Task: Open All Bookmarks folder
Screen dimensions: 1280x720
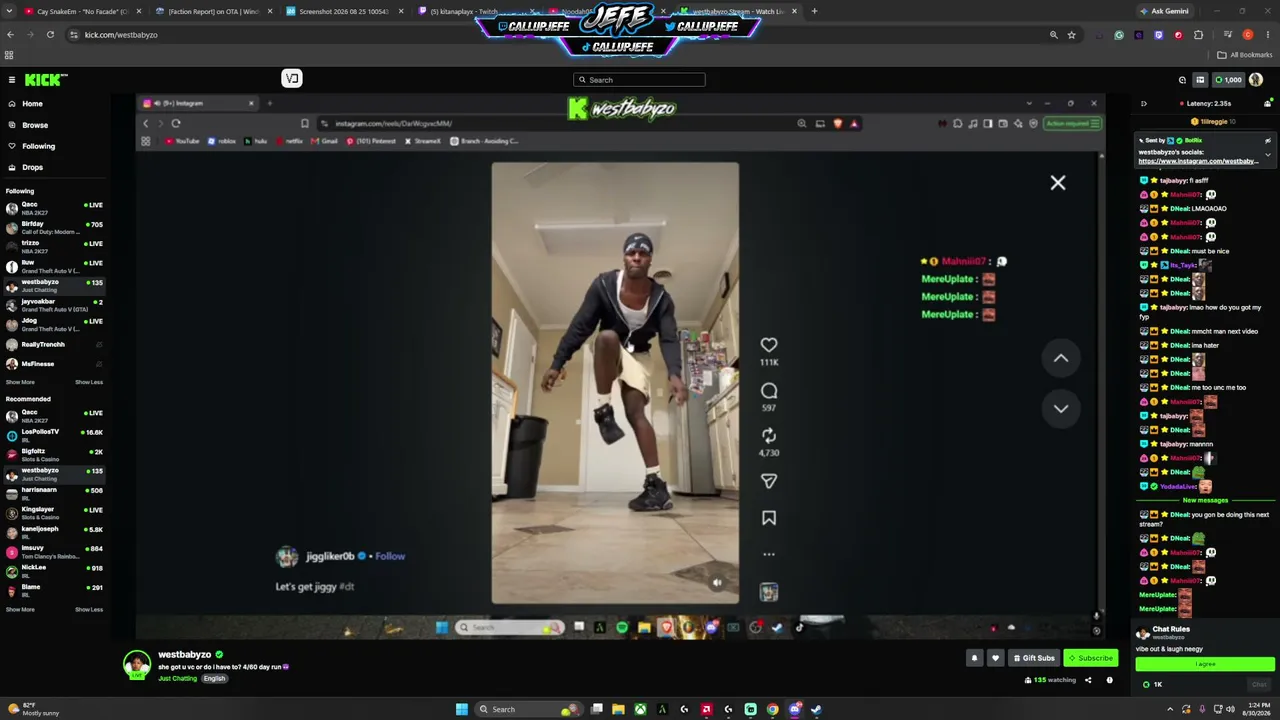Action: click(1243, 55)
